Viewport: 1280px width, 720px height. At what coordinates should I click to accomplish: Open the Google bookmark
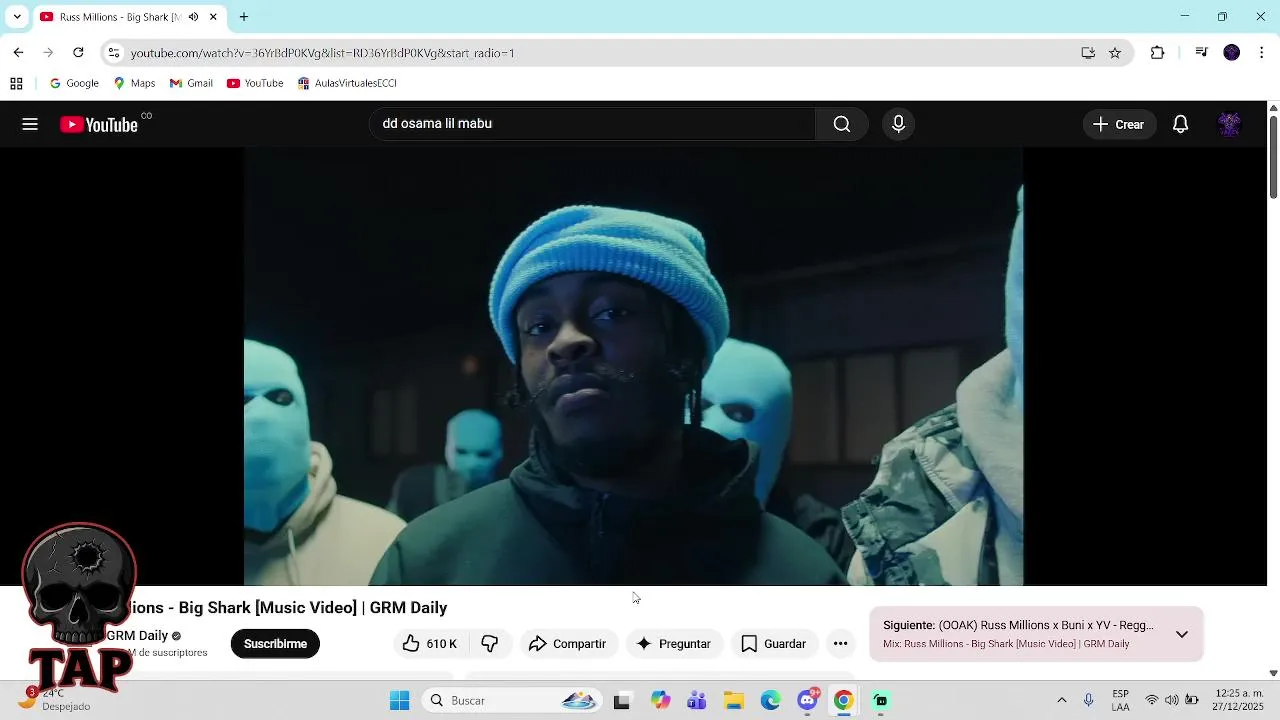(x=74, y=83)
